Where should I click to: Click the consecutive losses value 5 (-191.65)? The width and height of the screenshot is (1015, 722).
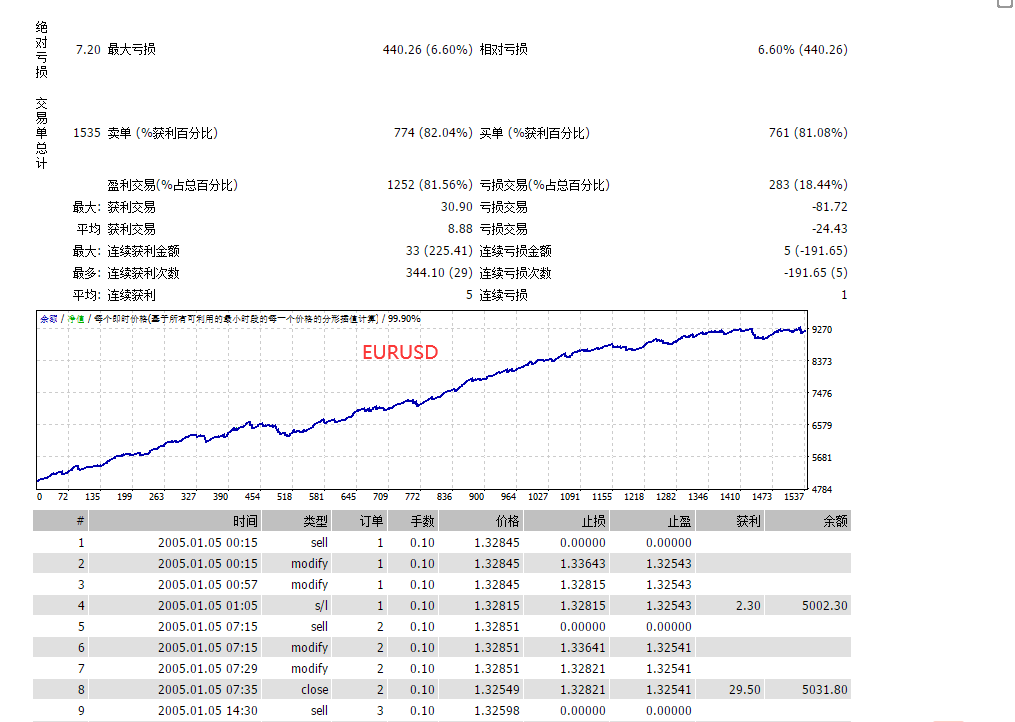[816, 251]
